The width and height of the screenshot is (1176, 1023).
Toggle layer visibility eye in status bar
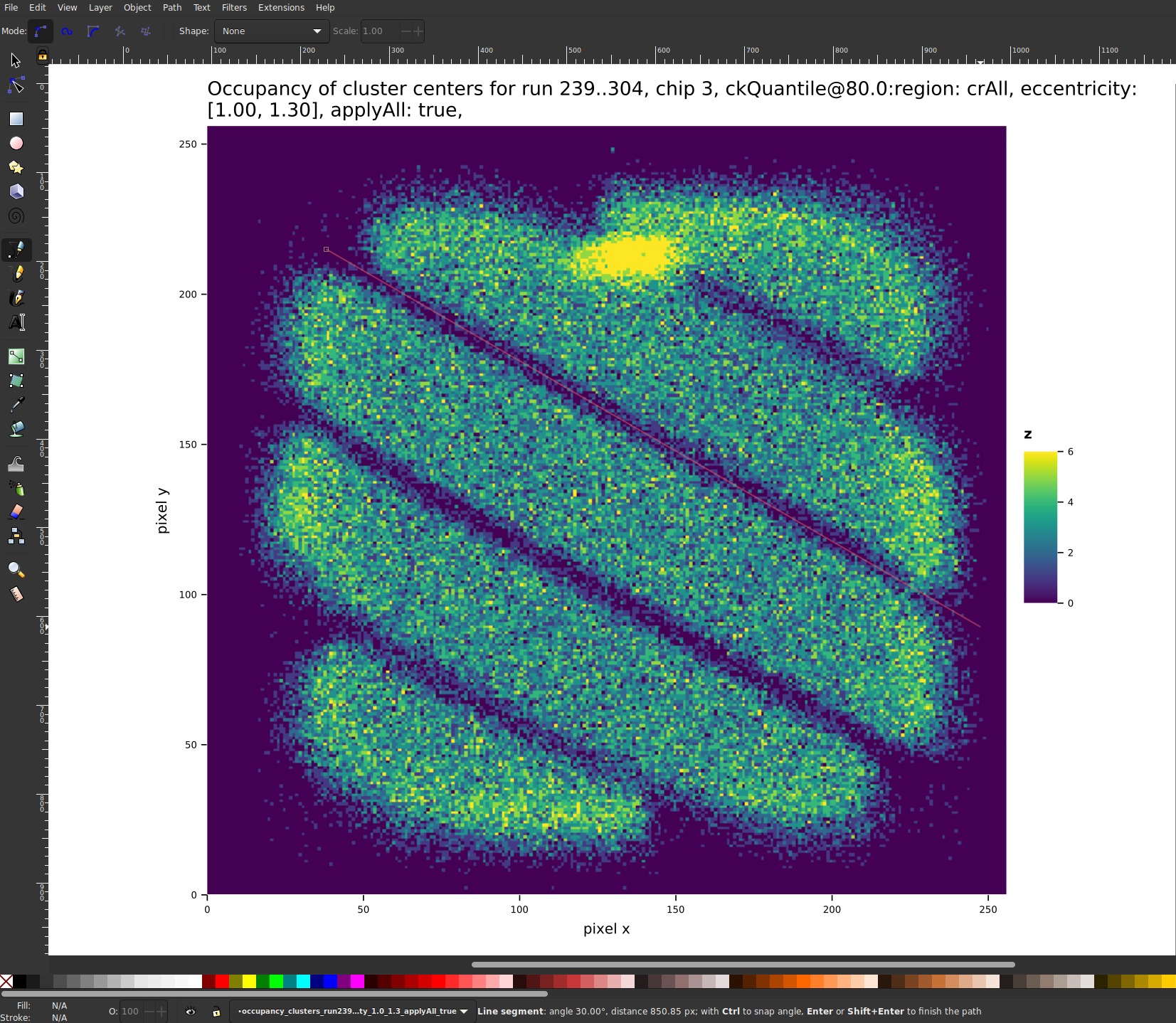[190, 1012]
